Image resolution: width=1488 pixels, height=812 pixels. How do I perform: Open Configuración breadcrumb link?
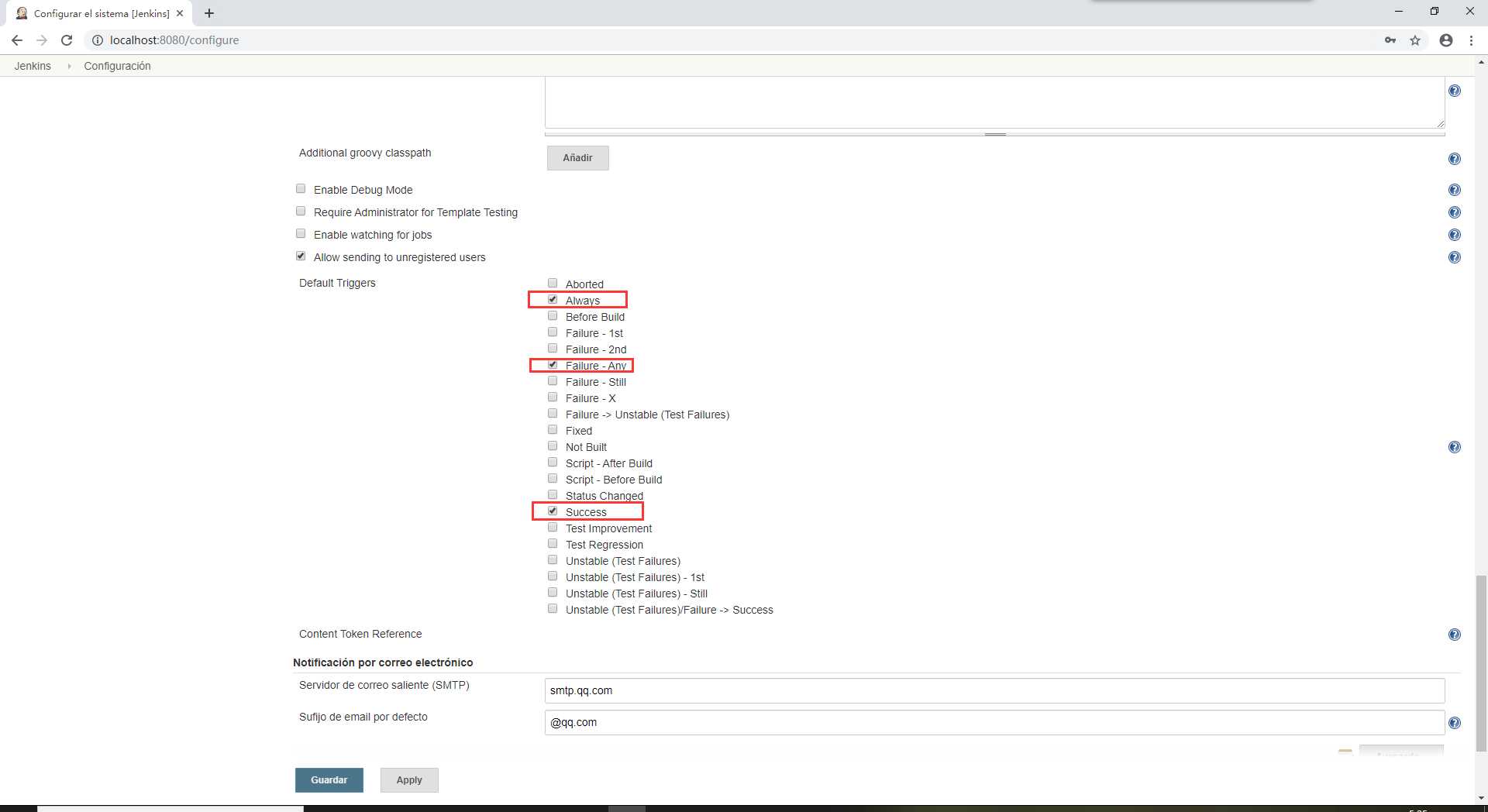(x=117, y=66)
